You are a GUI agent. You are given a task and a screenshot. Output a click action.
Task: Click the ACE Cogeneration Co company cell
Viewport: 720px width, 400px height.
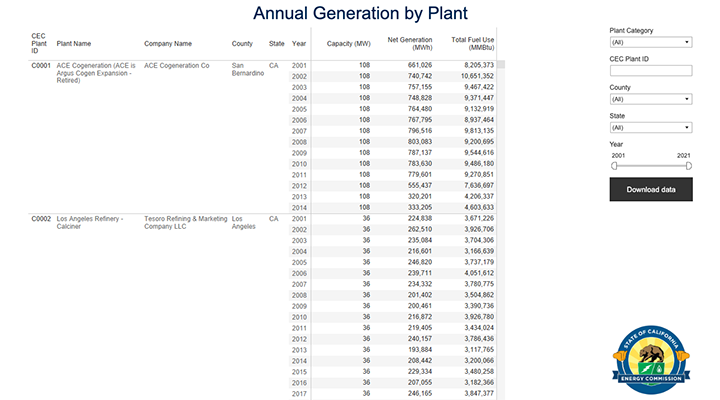point(176,66)
